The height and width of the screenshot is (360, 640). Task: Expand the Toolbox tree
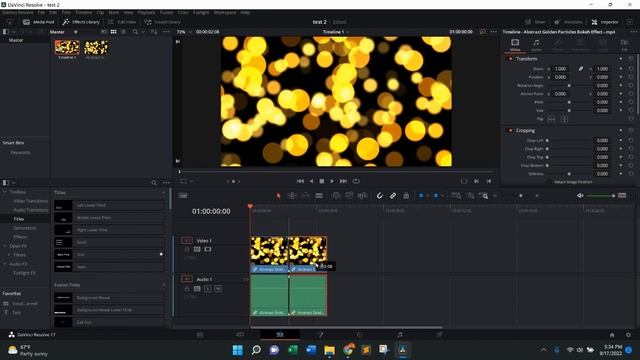(5, 192)
